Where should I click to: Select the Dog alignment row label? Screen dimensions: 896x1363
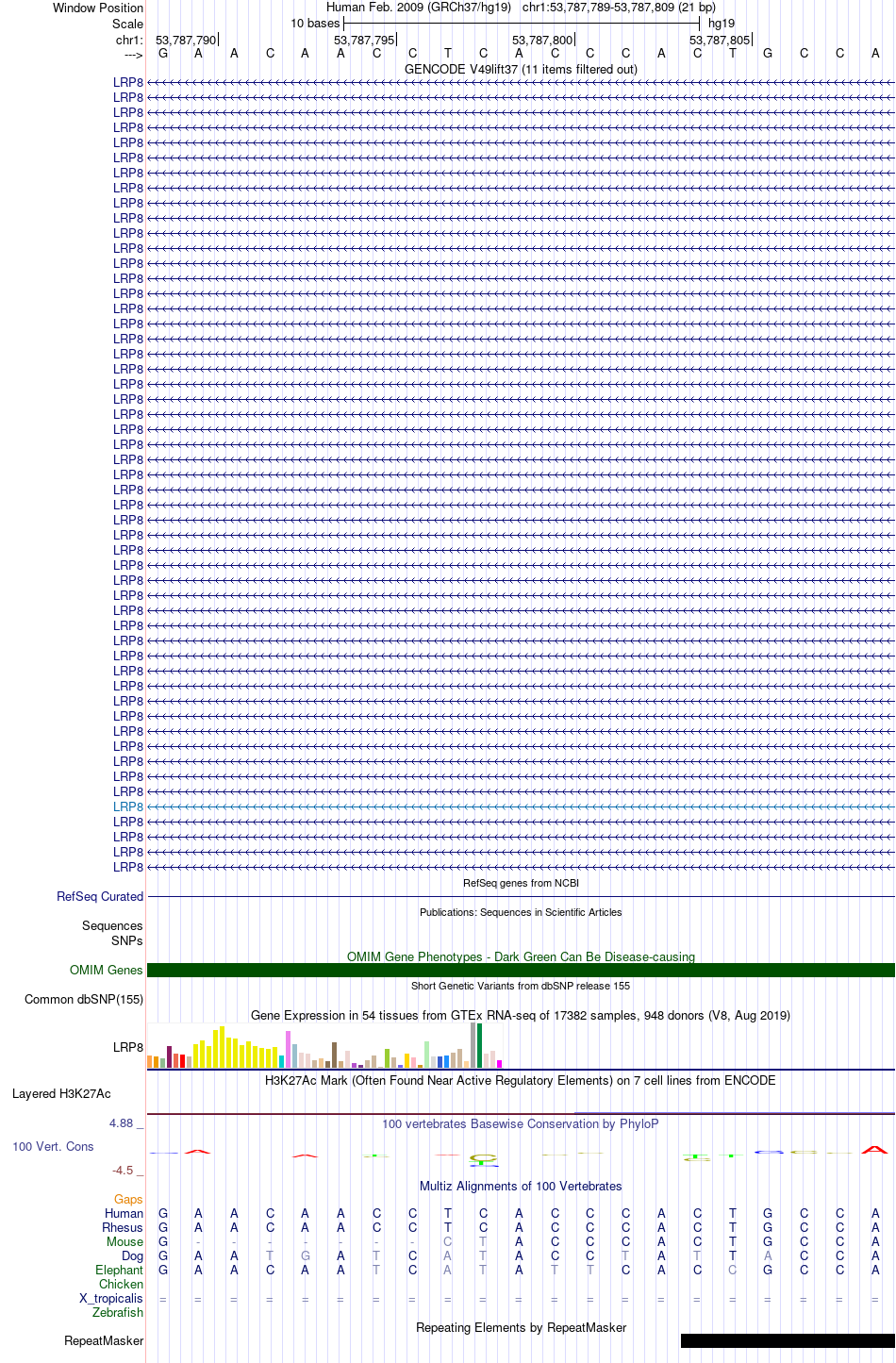tap(133, 1255)
